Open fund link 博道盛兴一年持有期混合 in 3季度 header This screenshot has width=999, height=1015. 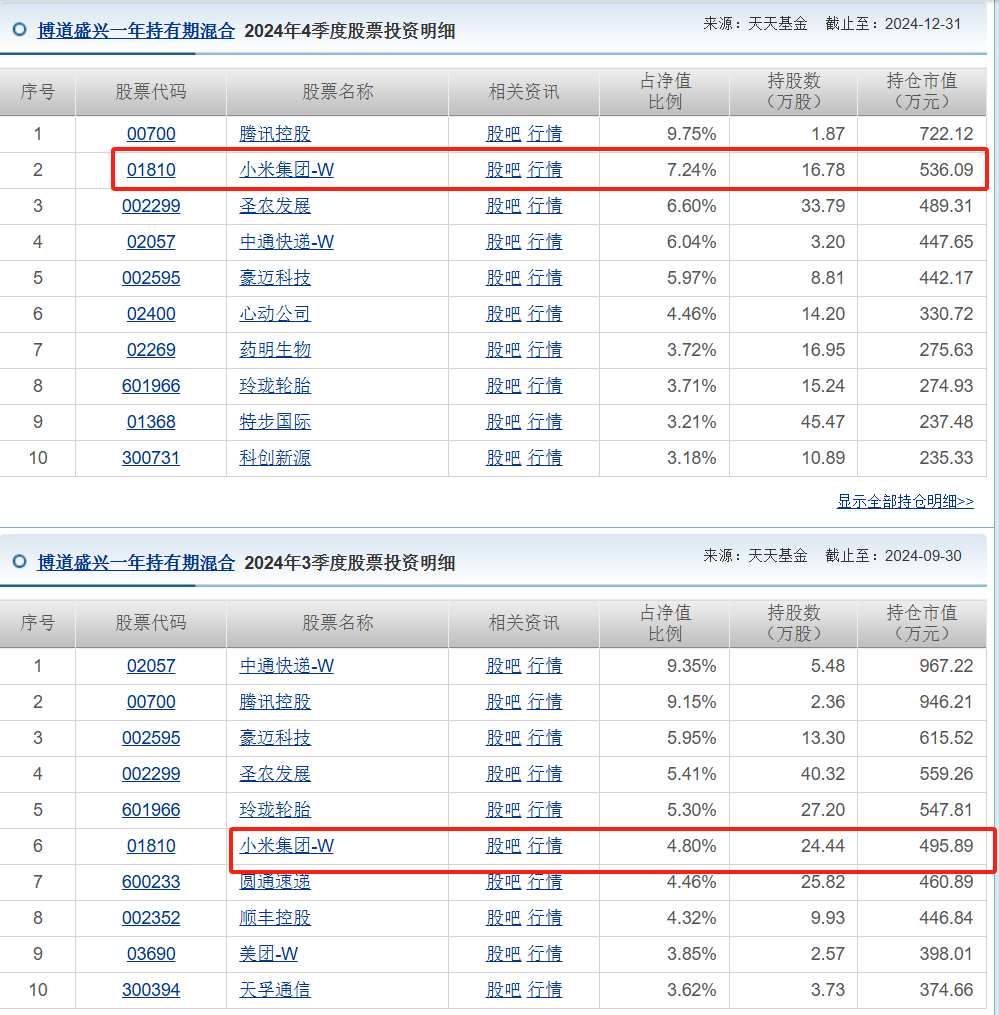(136, 563)
